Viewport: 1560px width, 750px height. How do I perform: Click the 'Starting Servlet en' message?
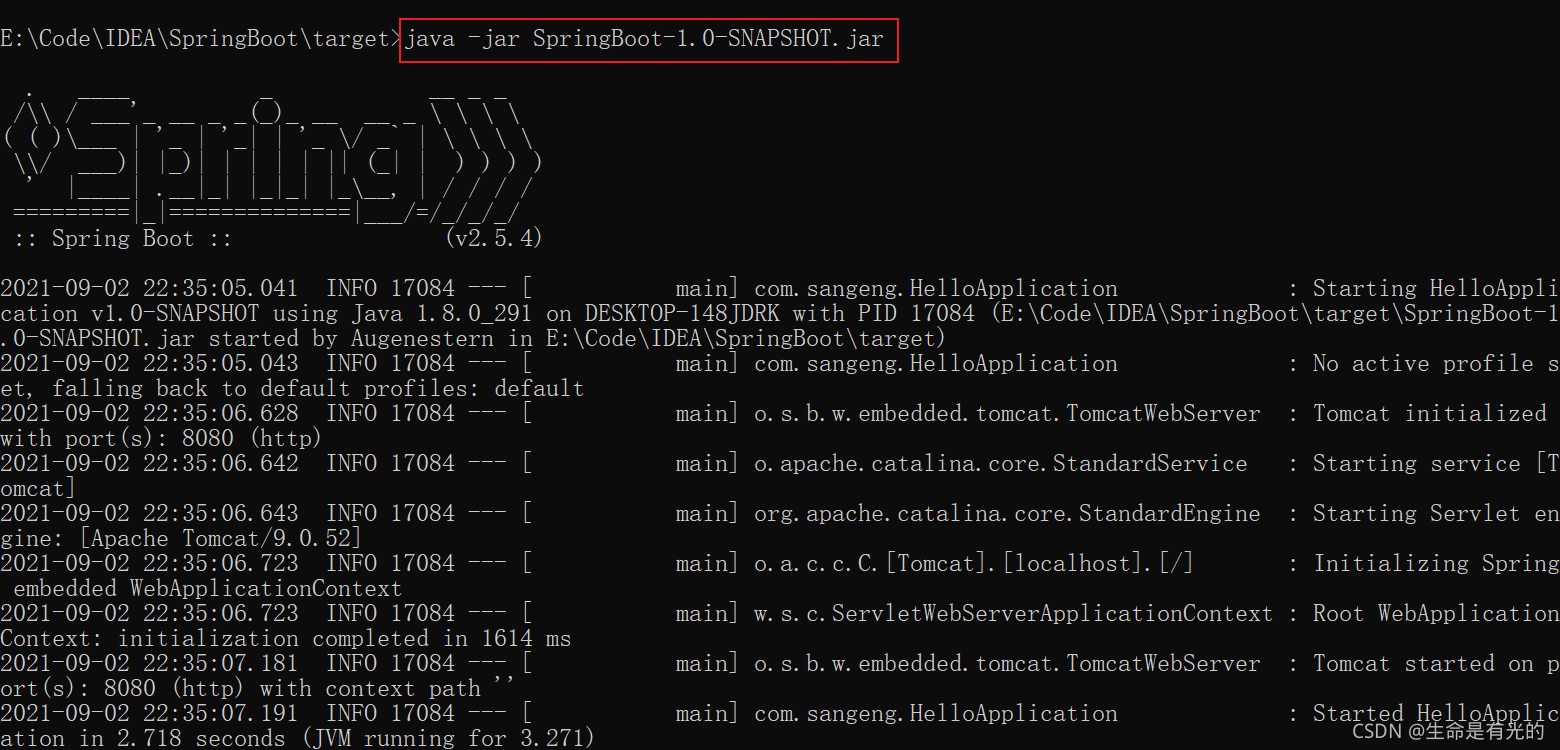[x=1435, y=514]
